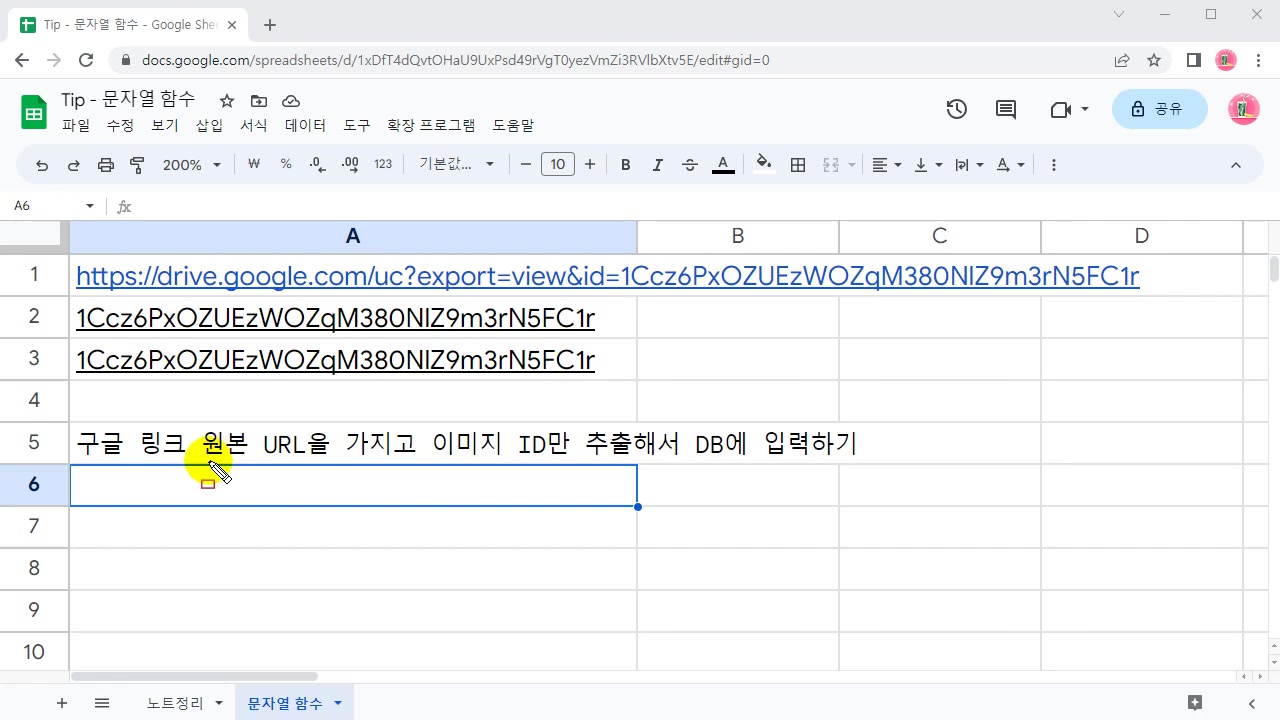Add a new sheet with the plus icon

tap(61, 703)
